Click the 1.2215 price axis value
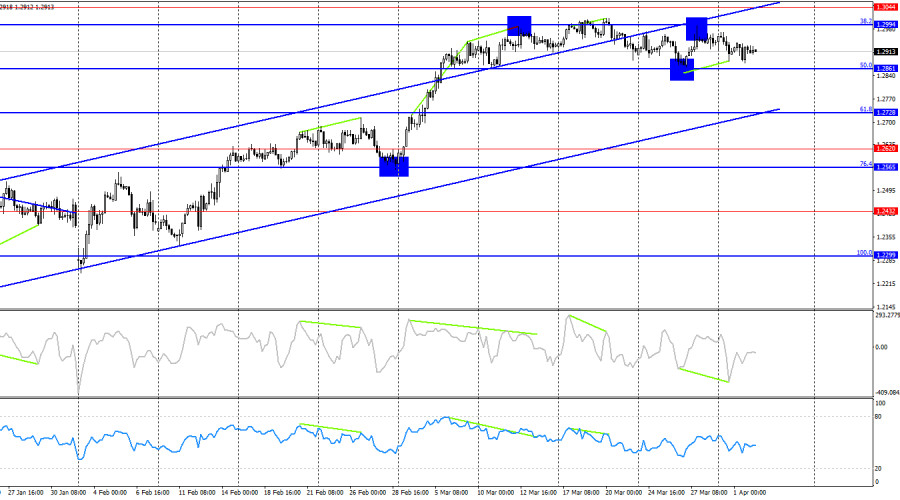900x500 pixels. click(886, 284)
